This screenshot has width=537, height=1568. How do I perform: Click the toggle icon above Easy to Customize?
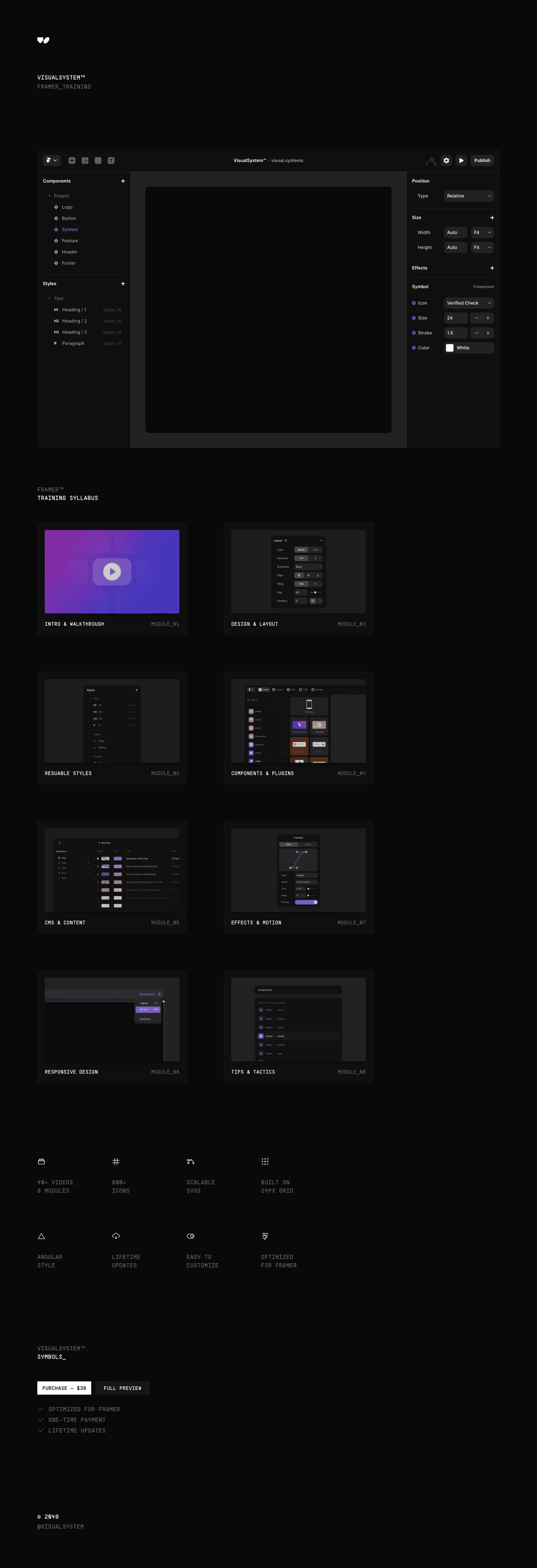coord(190,1236)
